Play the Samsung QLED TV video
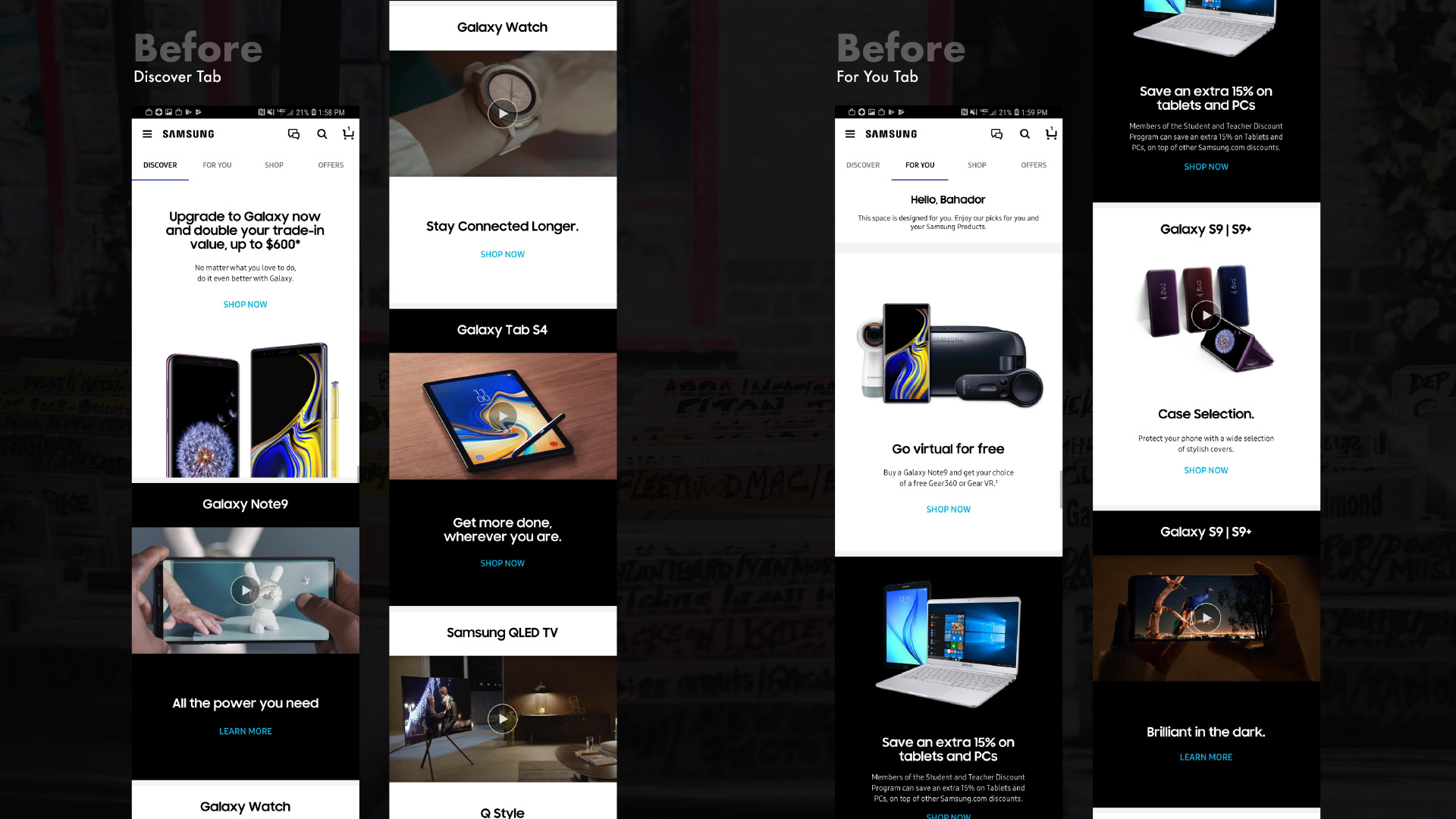 [503, 719]
